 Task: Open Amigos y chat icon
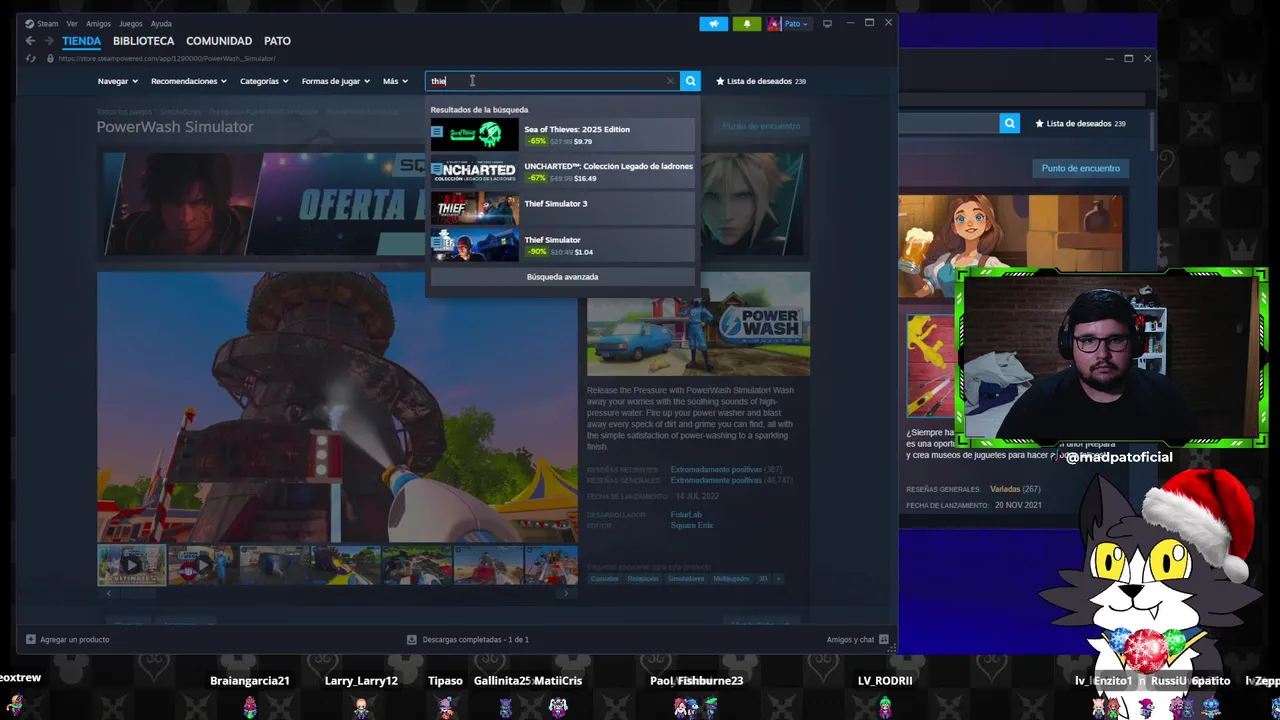tap(883, 639)
